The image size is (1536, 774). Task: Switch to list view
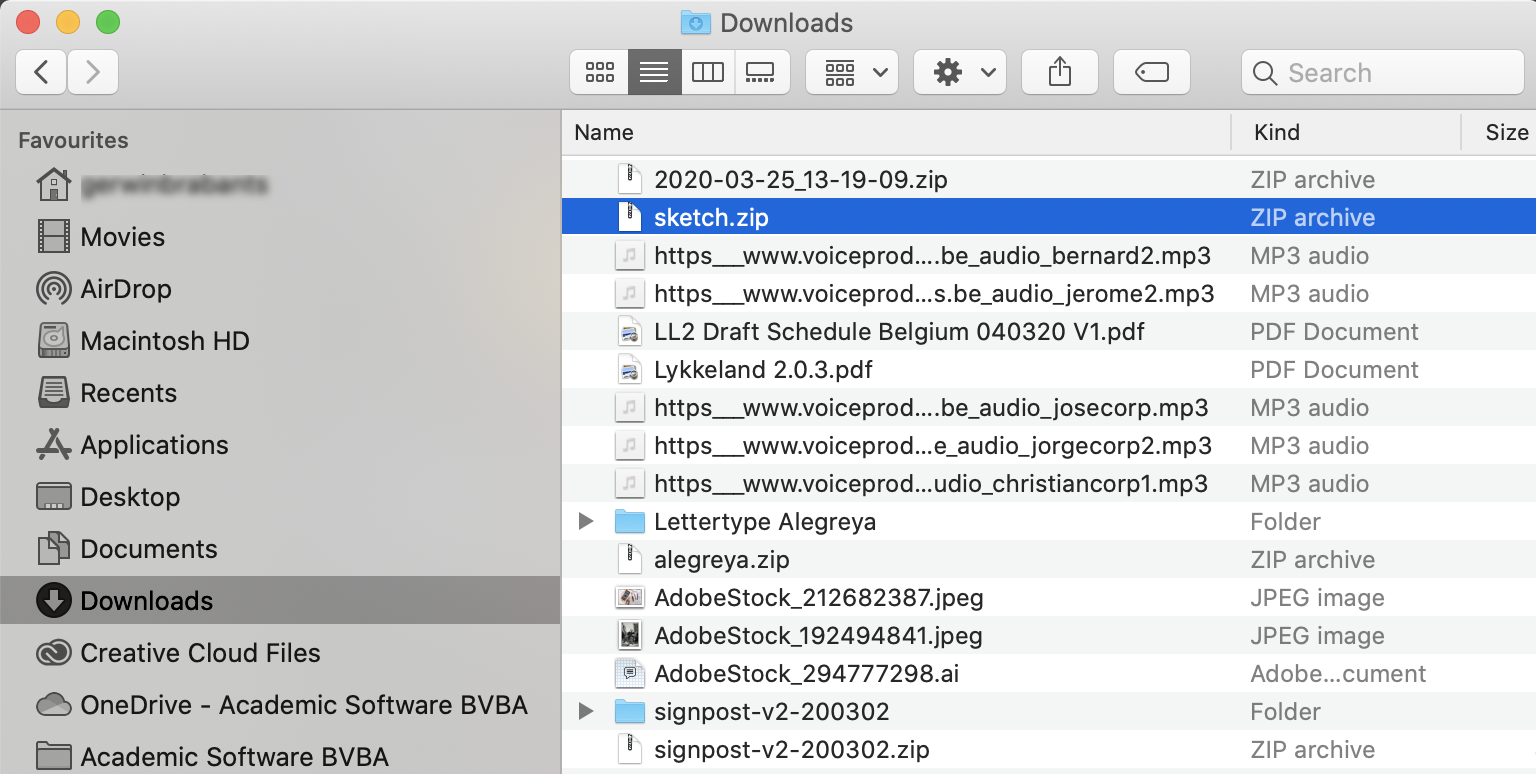pyautogui.click(x=654, y=72)
